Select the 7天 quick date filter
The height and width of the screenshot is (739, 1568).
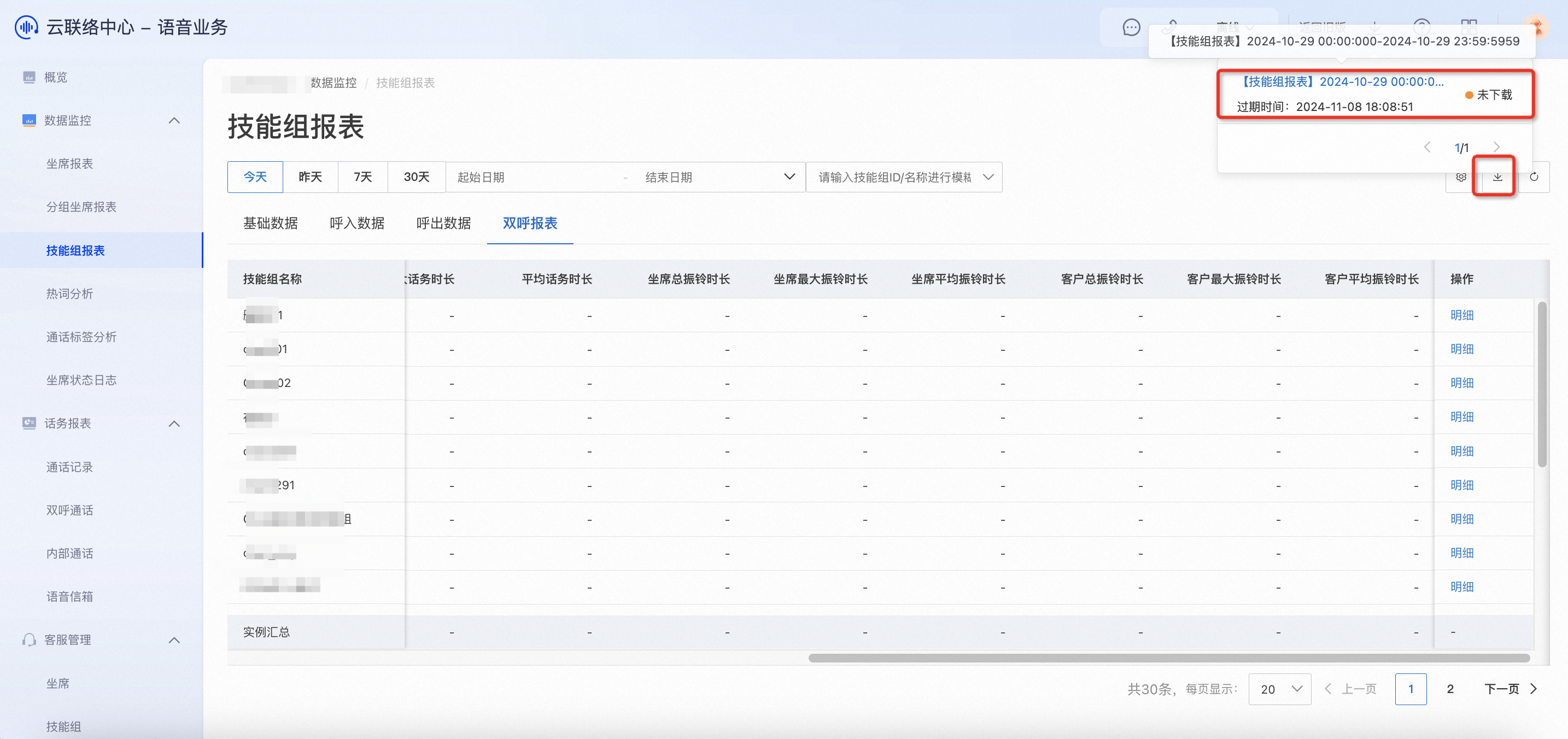363,177
